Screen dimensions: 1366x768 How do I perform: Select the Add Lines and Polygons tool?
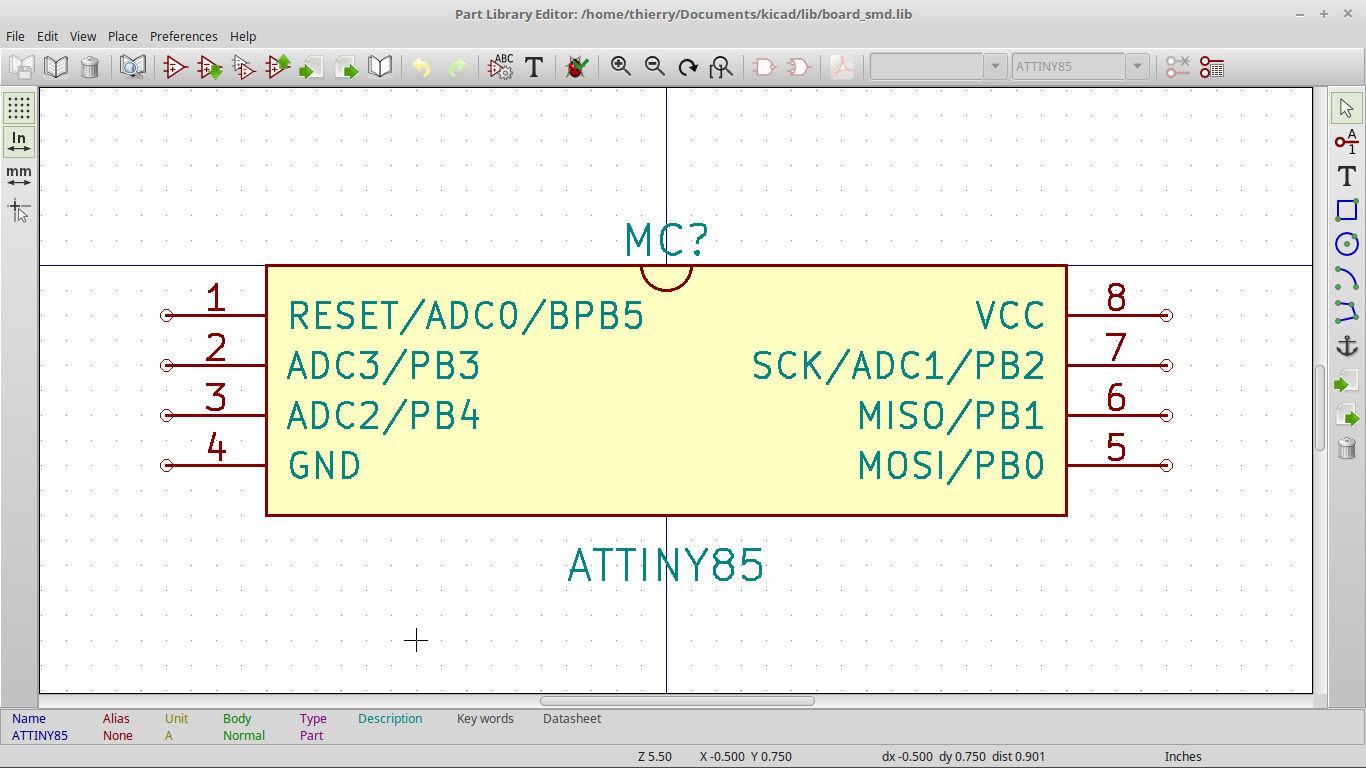tap(1347, 312)
